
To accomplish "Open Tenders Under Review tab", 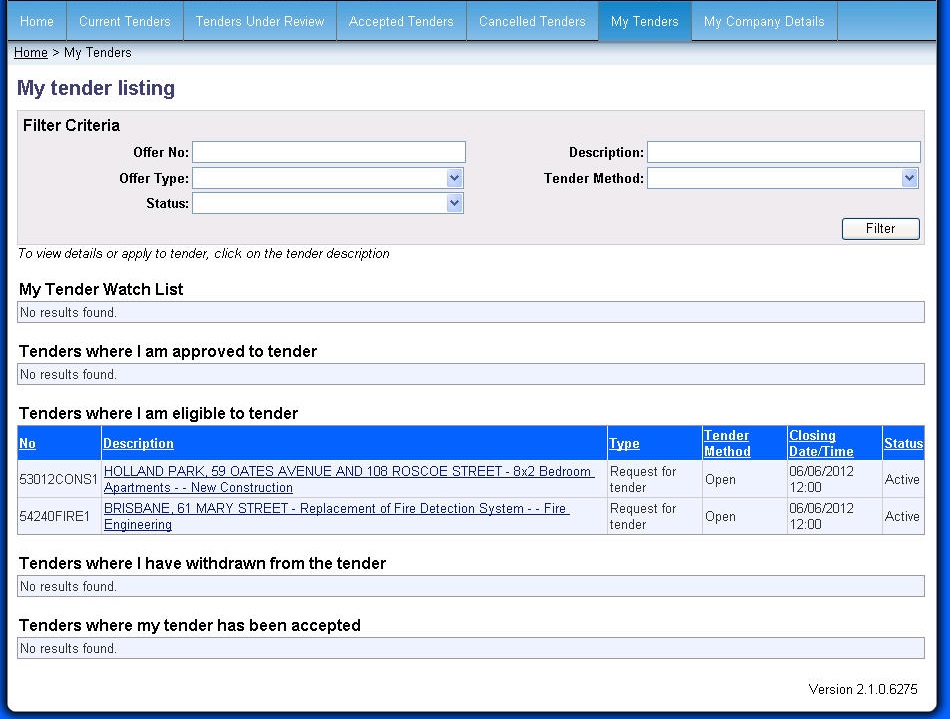I will (x=260, y=21).
